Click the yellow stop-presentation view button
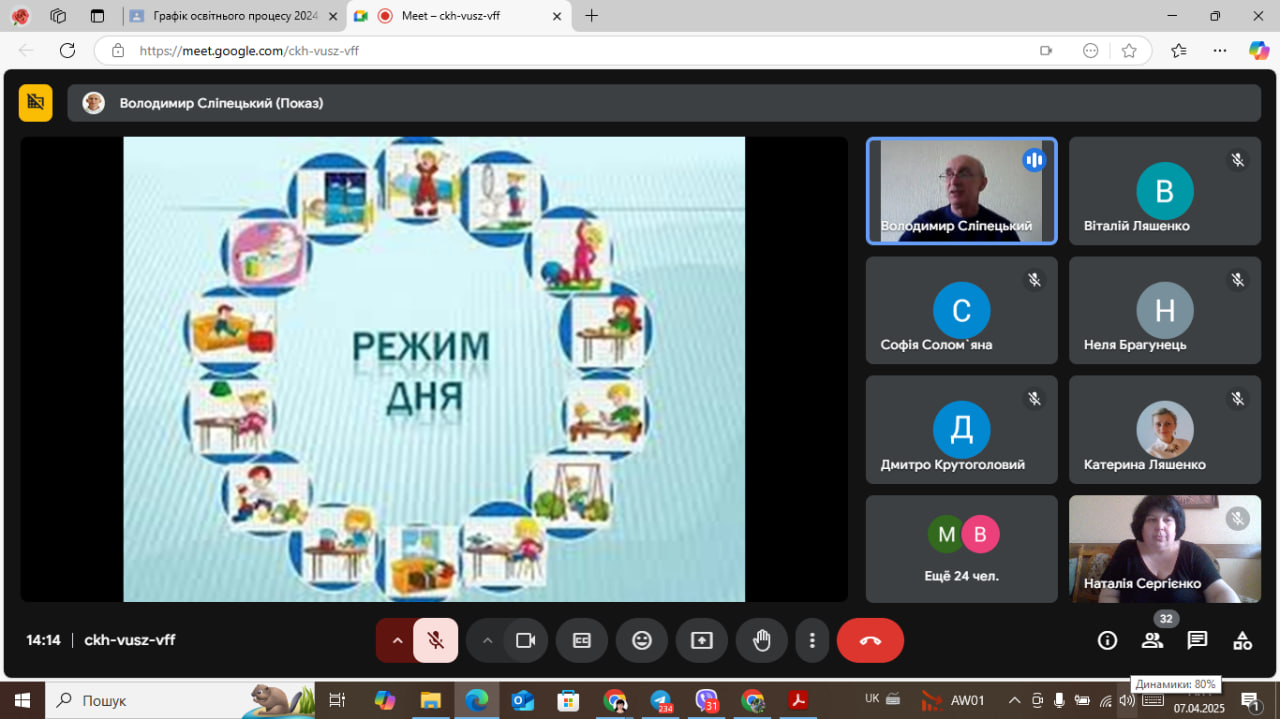Screen dimensions: 1280x719 point(36,103)
